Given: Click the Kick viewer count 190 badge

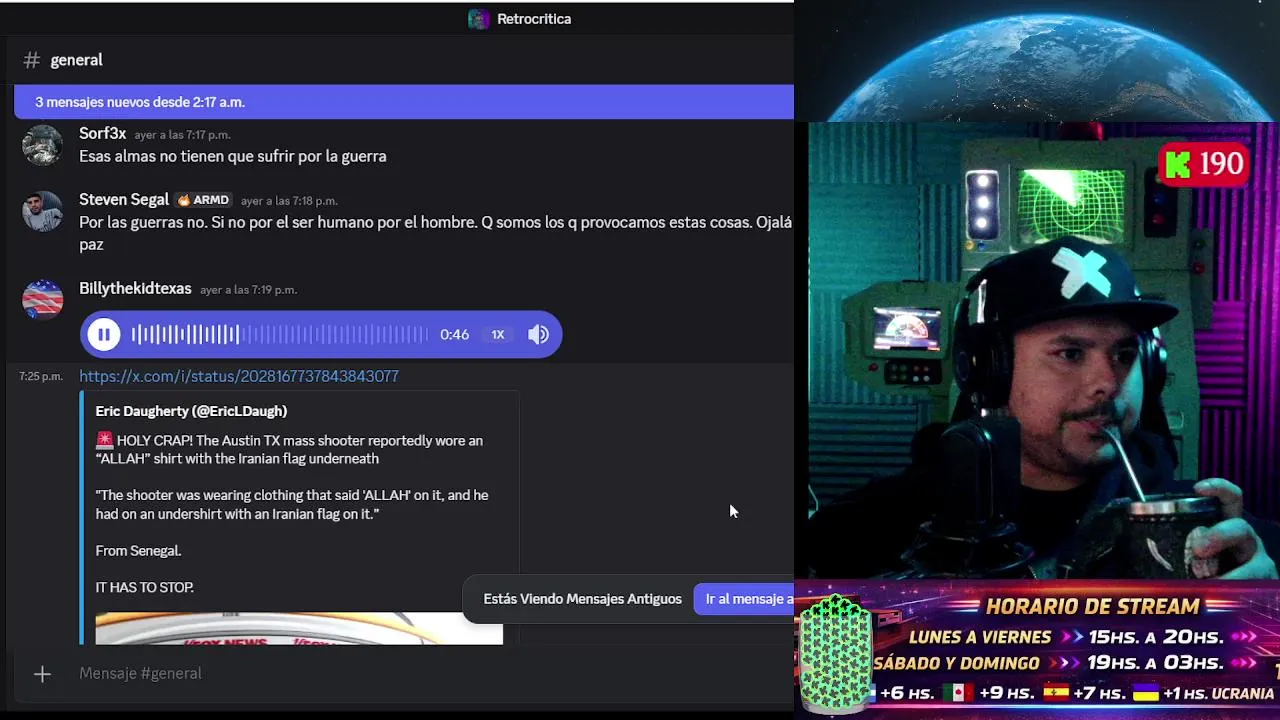Looking at the screenshot, I should coord(1205,164).
